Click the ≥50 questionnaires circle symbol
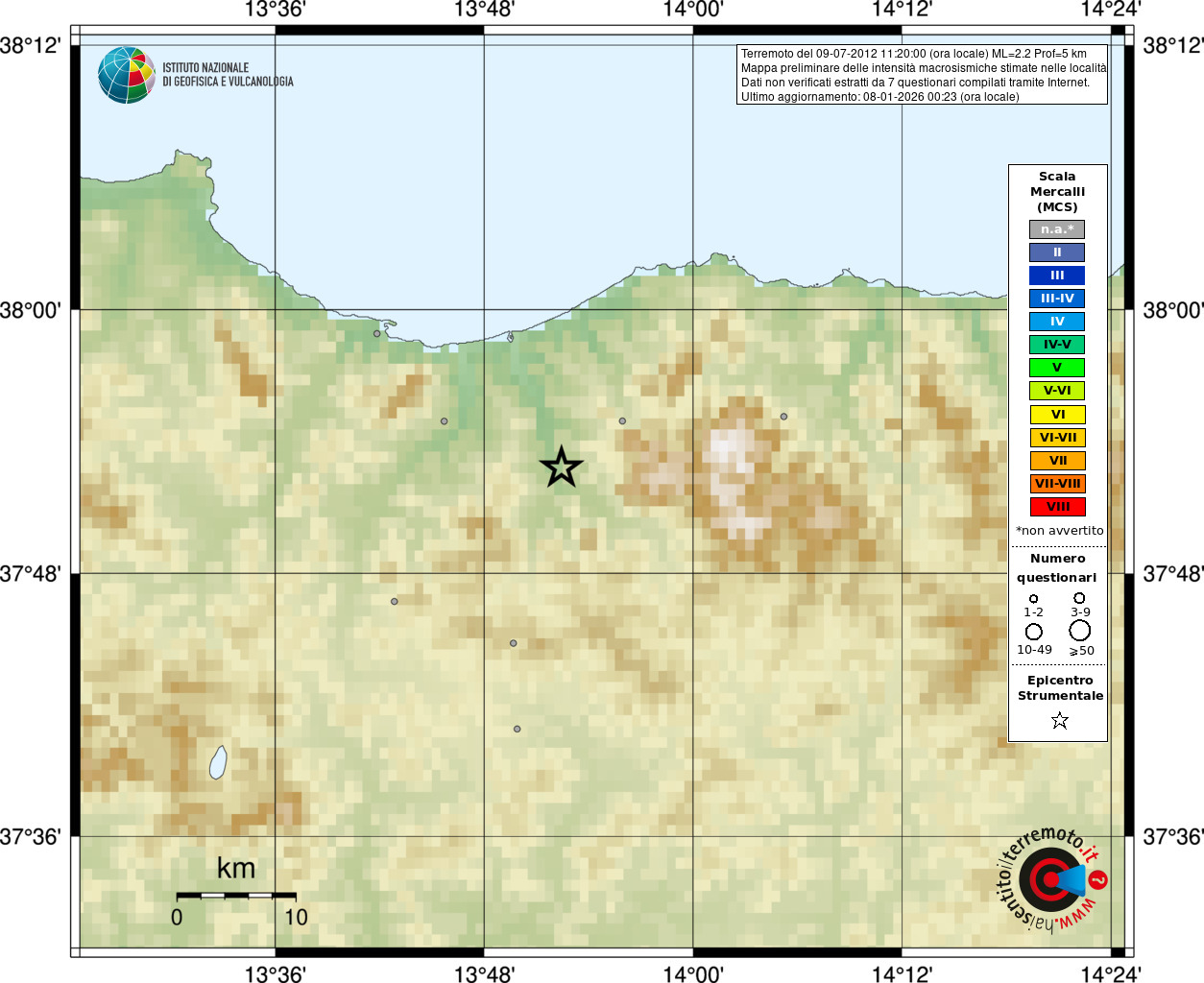Screen dimensions: 1204x983 (x=1080, y=631)
